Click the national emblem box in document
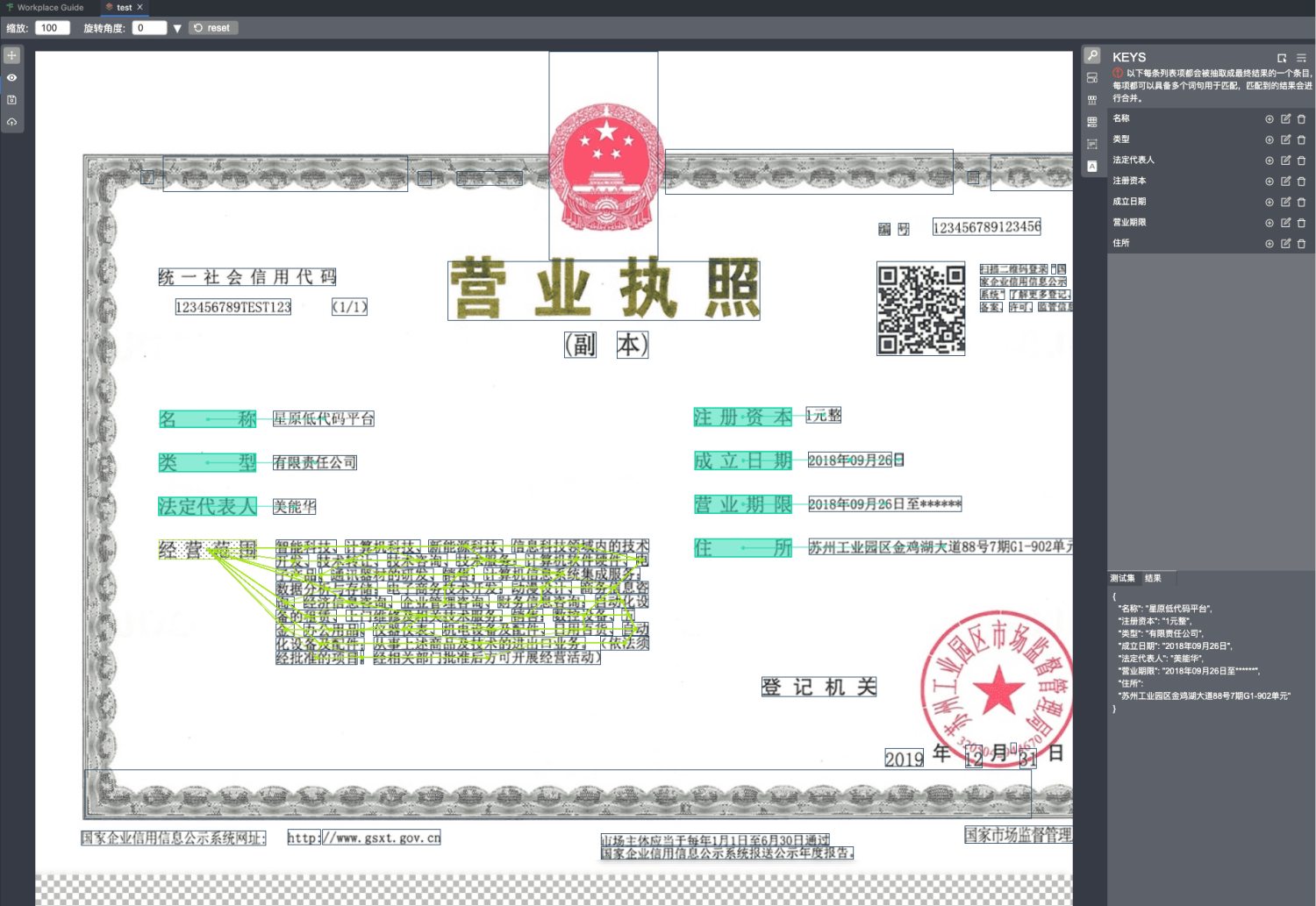This screenshot has height=906, width=1316. point(604,155)
